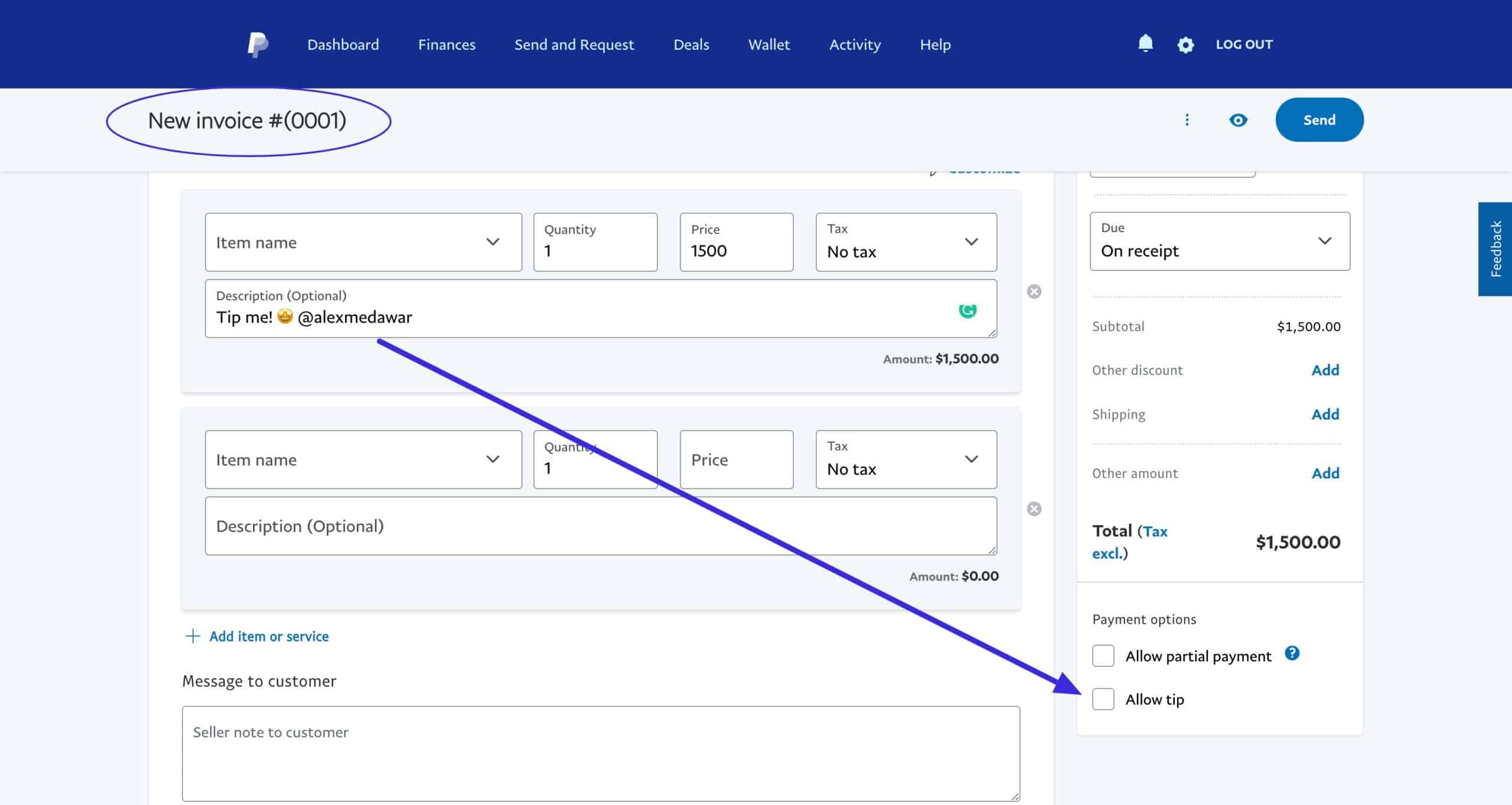Check the Allow partial payment box

[1103, 656]
